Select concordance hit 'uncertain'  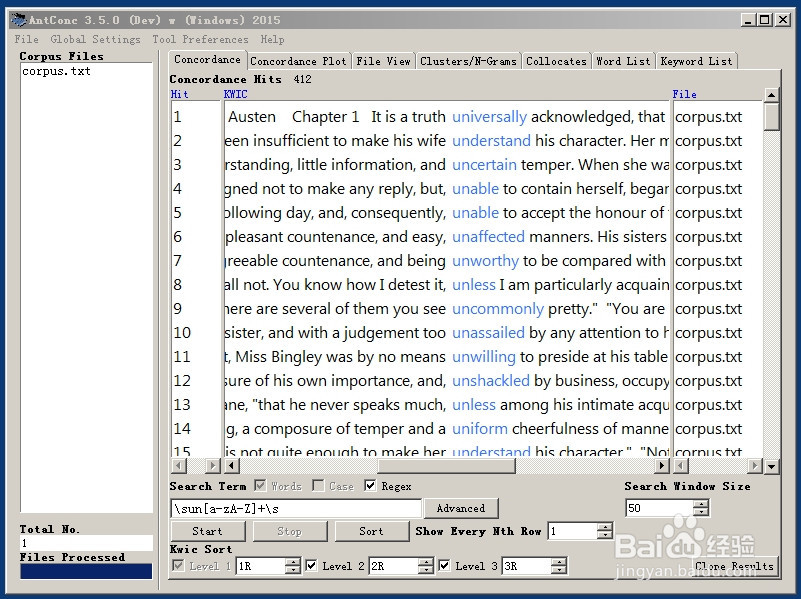[484, 165]
